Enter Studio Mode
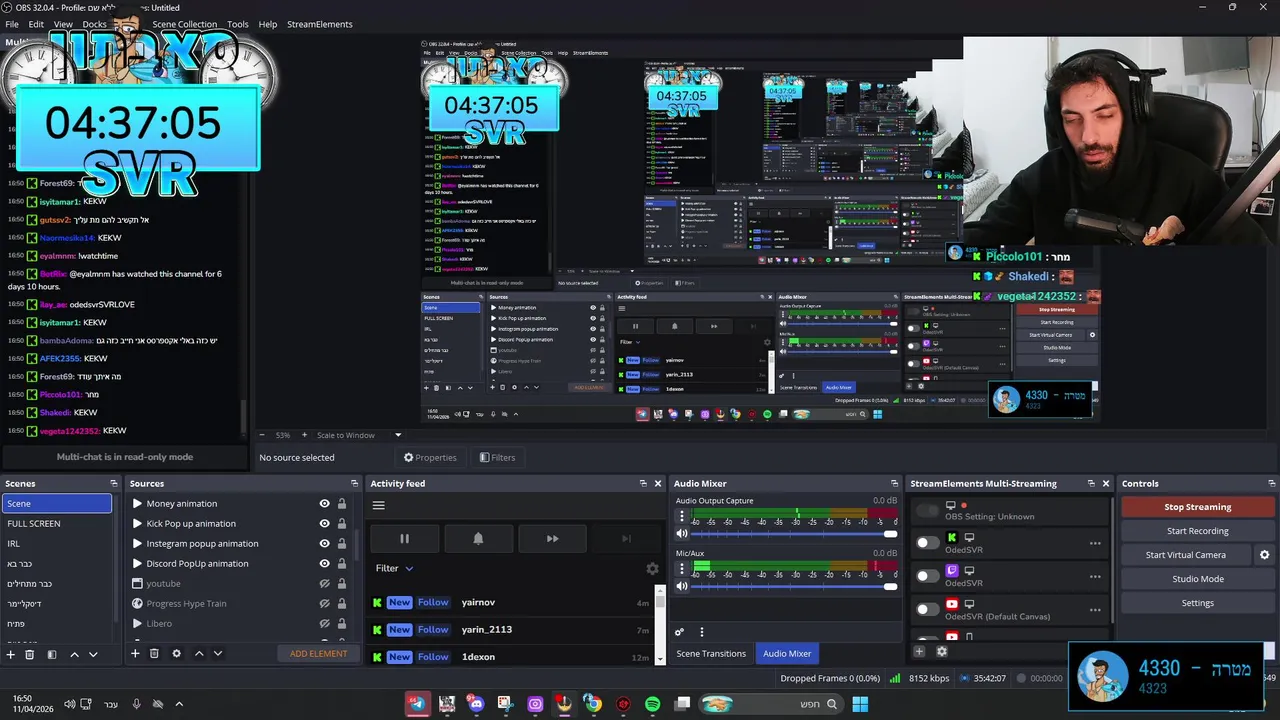 point(1197,579)
